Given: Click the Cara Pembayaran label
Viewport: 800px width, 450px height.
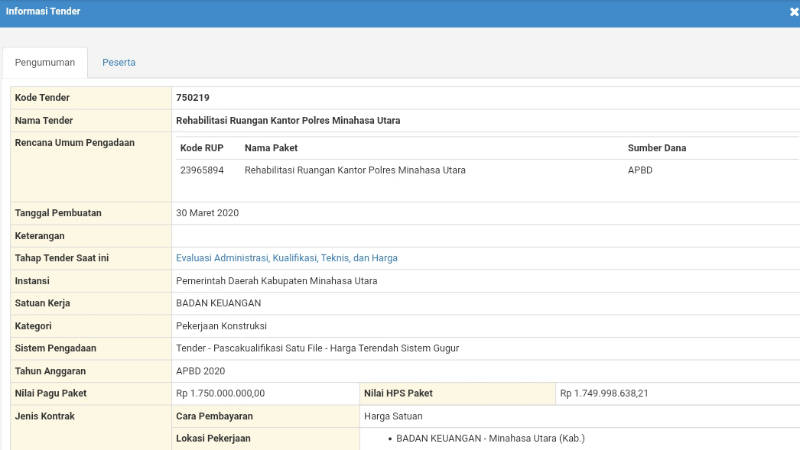Looking at the screenshot, I should click(x=214, y=416).
